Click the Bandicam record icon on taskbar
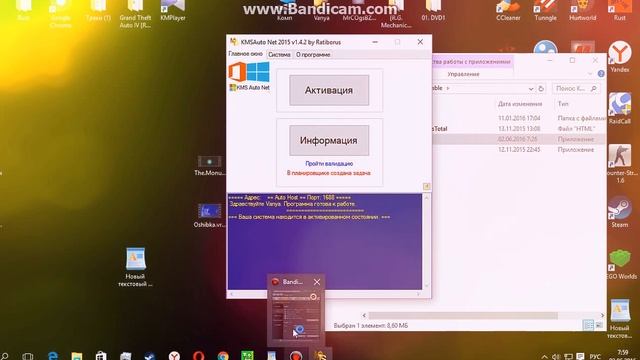The width and height of the screenshot is (640, 360). [296, 356]
